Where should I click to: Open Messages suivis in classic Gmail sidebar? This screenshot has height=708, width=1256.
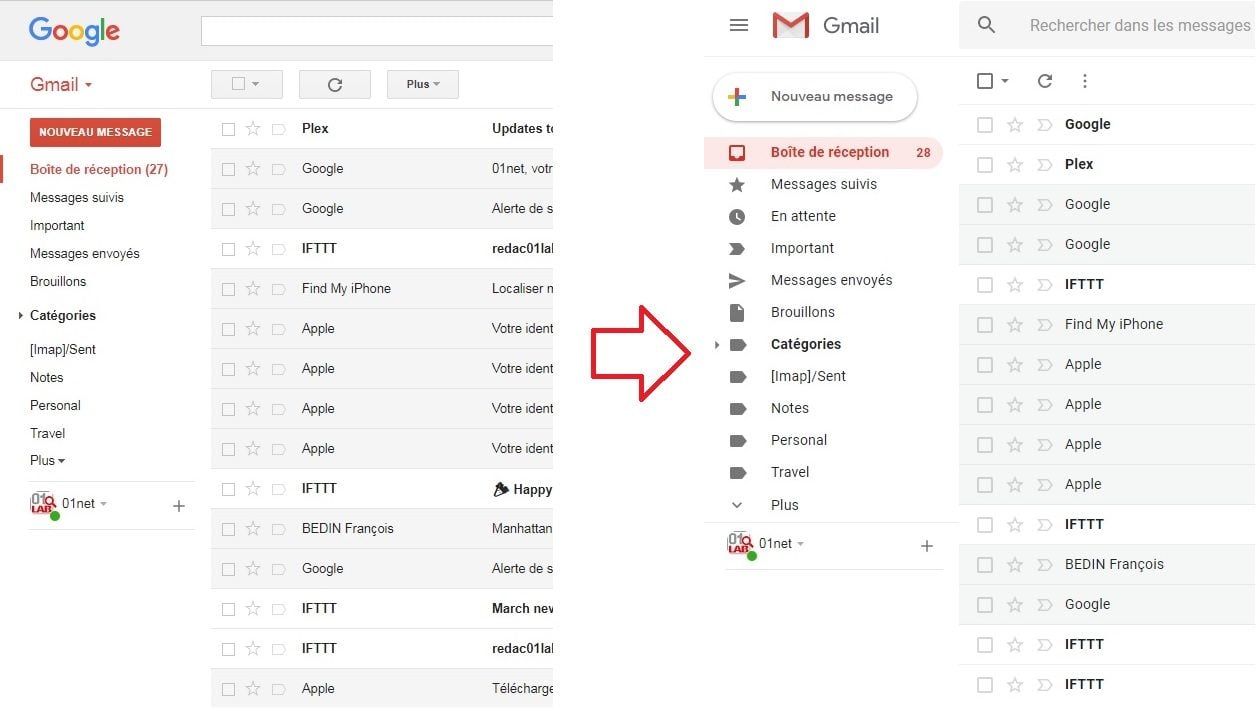77,197
